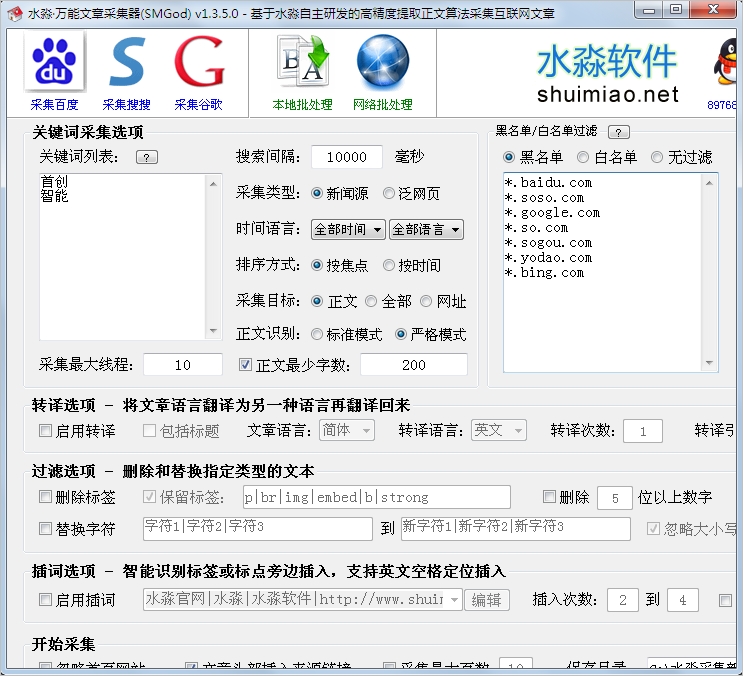Screen dimensions: 743x676
Task: Click help button beside 关键词列表
Action: [x=147, y=157]
